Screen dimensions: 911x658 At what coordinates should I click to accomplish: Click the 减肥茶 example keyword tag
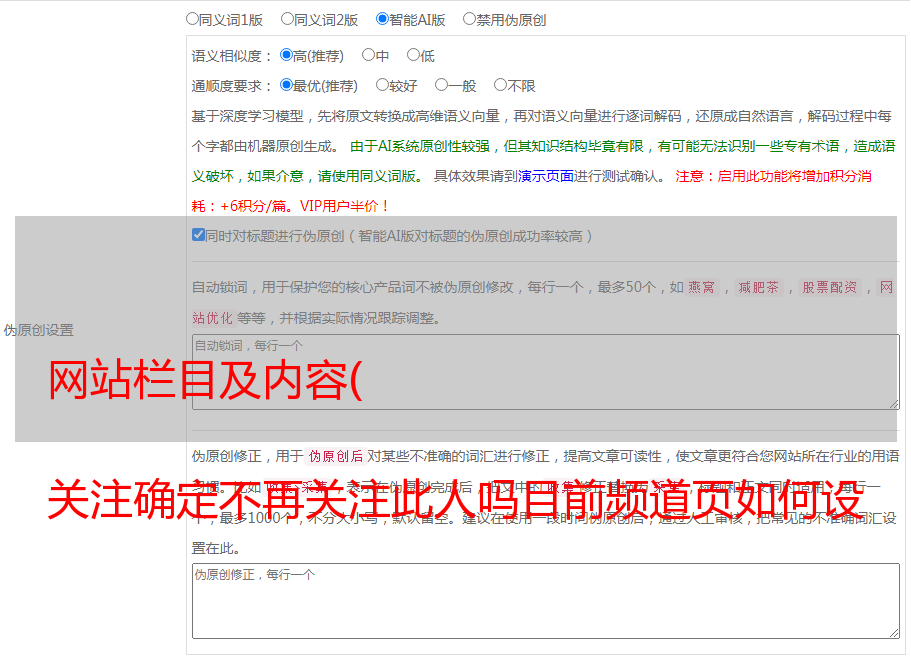(758, 288)
